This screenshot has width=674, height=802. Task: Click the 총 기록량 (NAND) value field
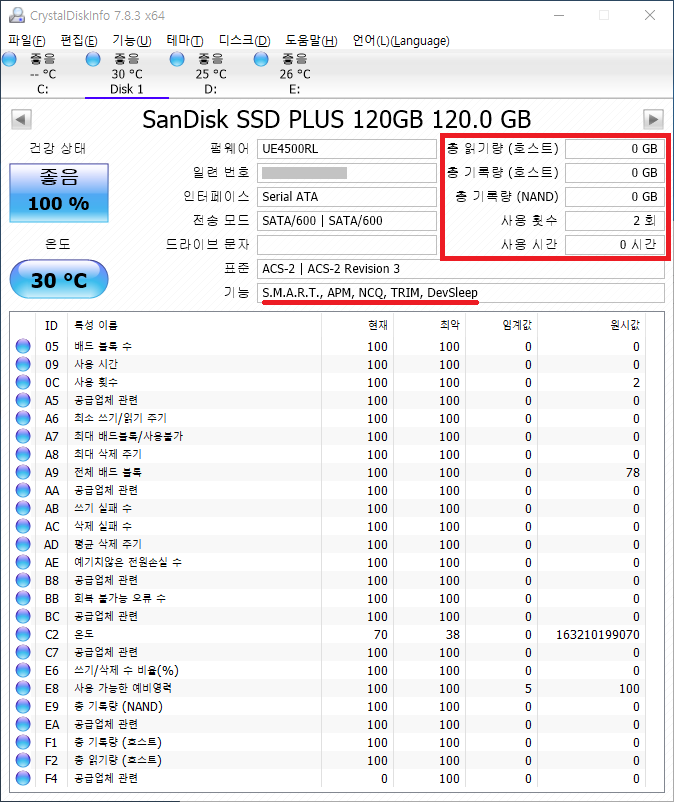pyautogui.click(x=615, y=196)
